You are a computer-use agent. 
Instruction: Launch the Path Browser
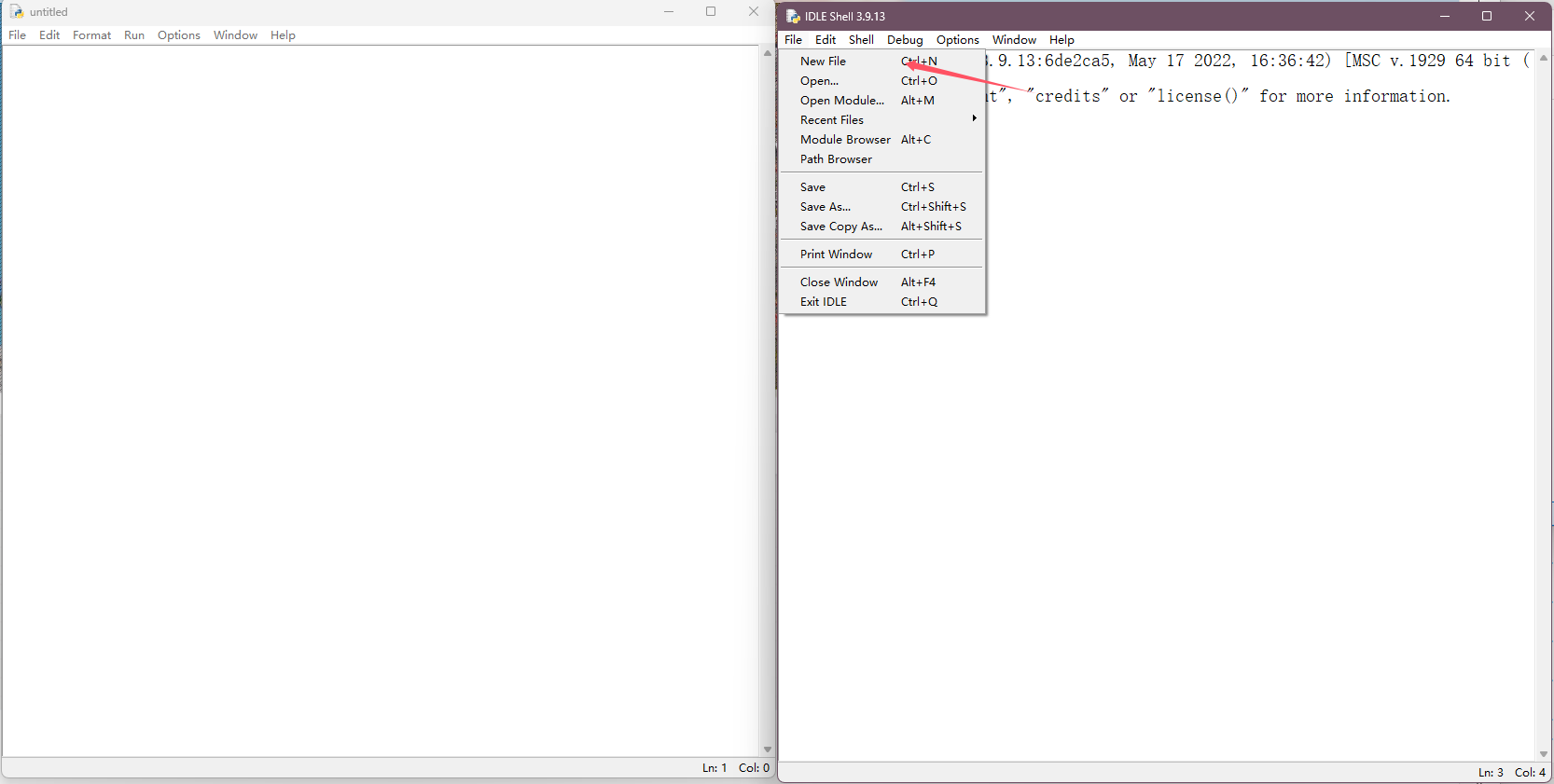(x=836, y=159)
